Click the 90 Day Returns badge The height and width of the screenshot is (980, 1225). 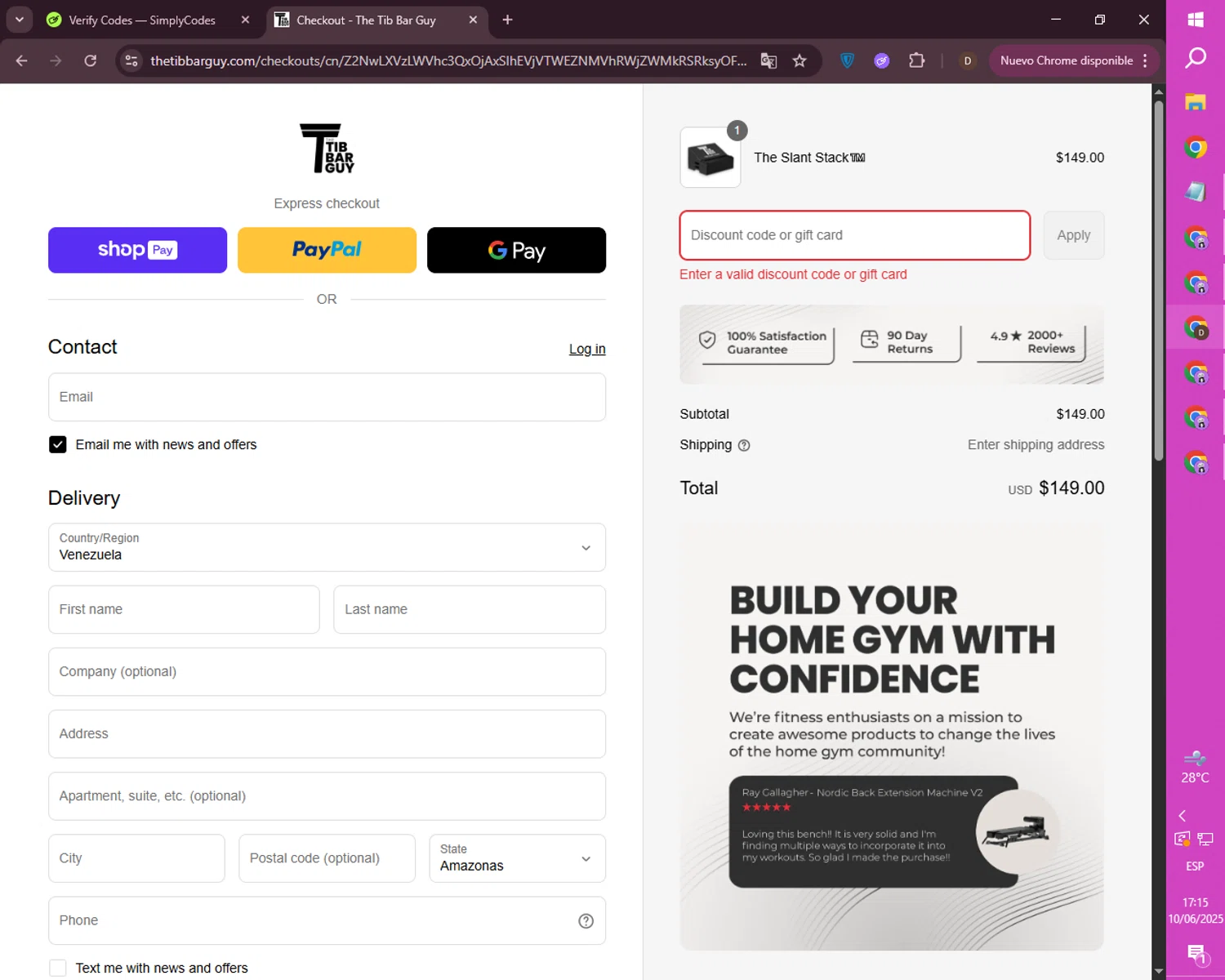906,343
